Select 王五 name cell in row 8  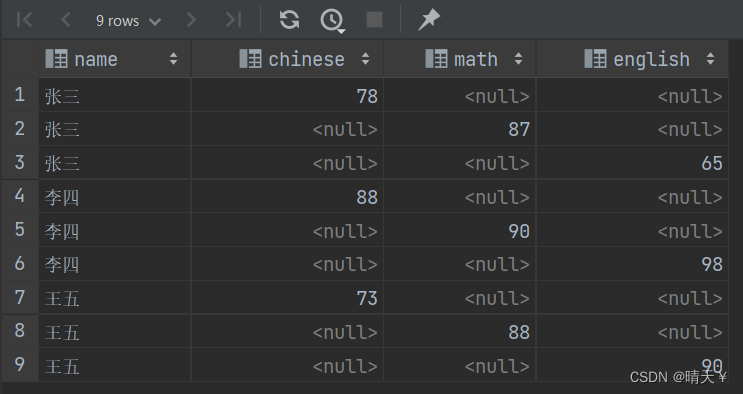coord(115,331)
